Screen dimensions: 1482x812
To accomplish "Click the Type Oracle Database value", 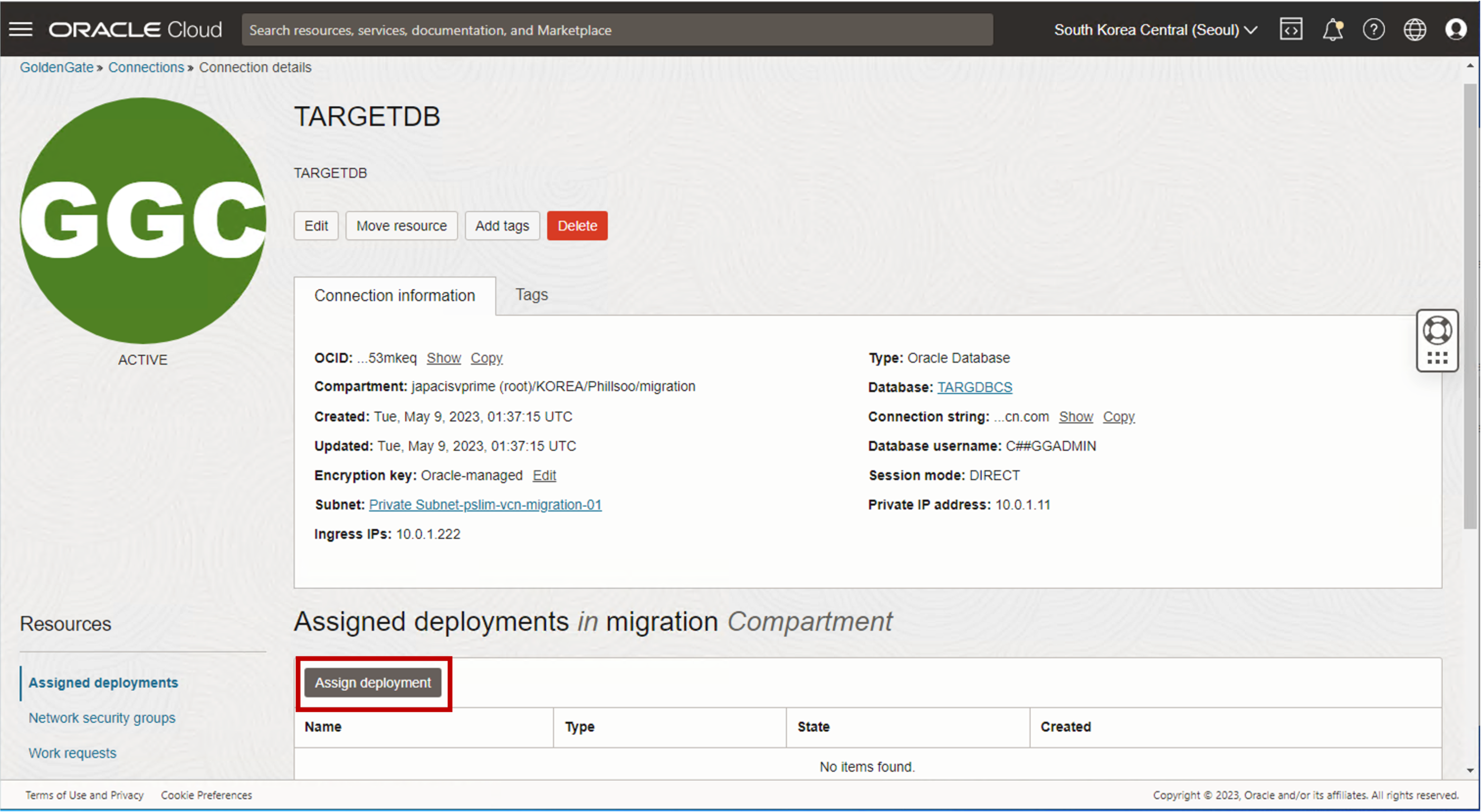I will click(959, 357).
